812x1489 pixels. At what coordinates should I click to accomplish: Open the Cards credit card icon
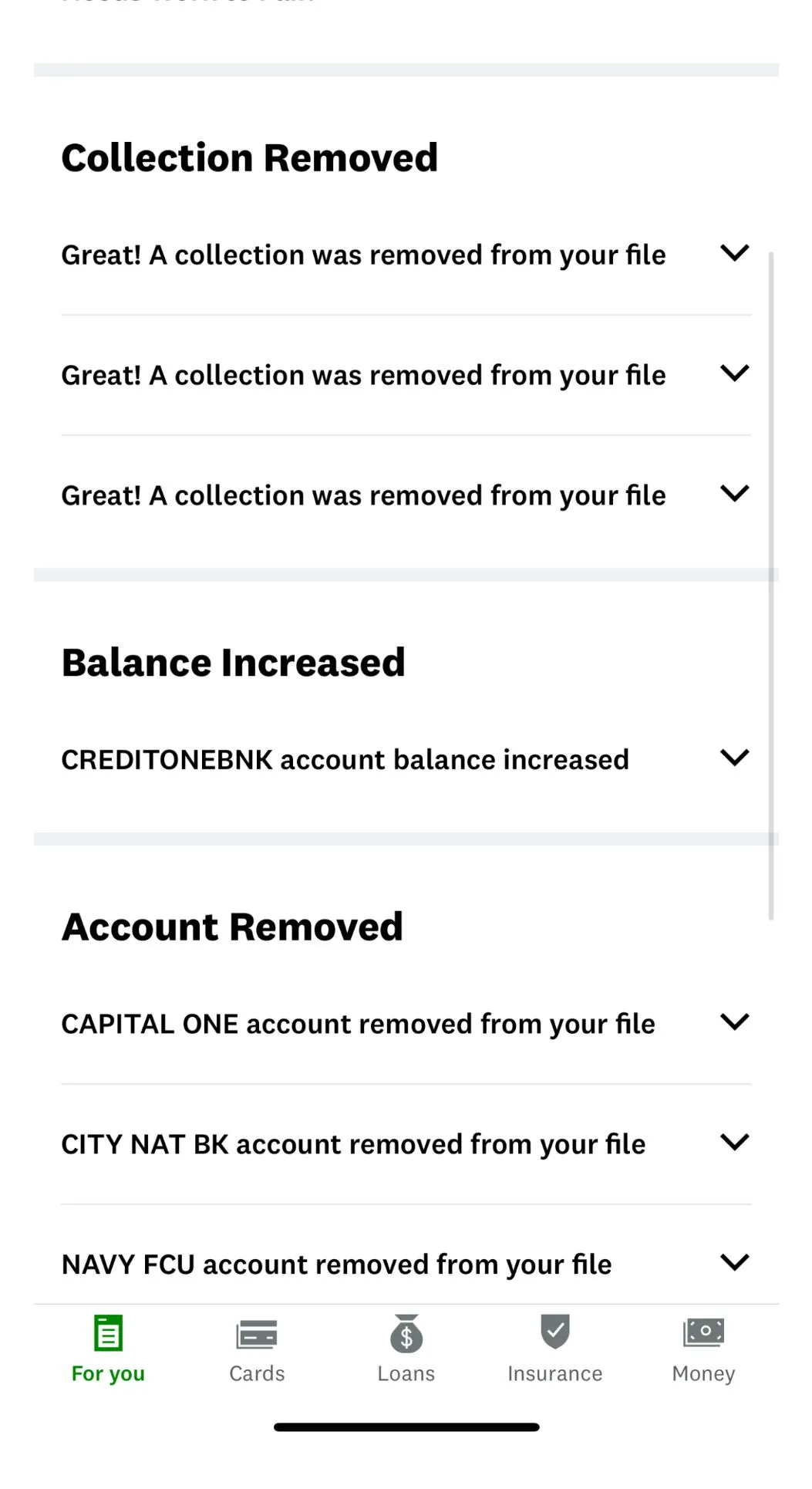(257, 1334)
